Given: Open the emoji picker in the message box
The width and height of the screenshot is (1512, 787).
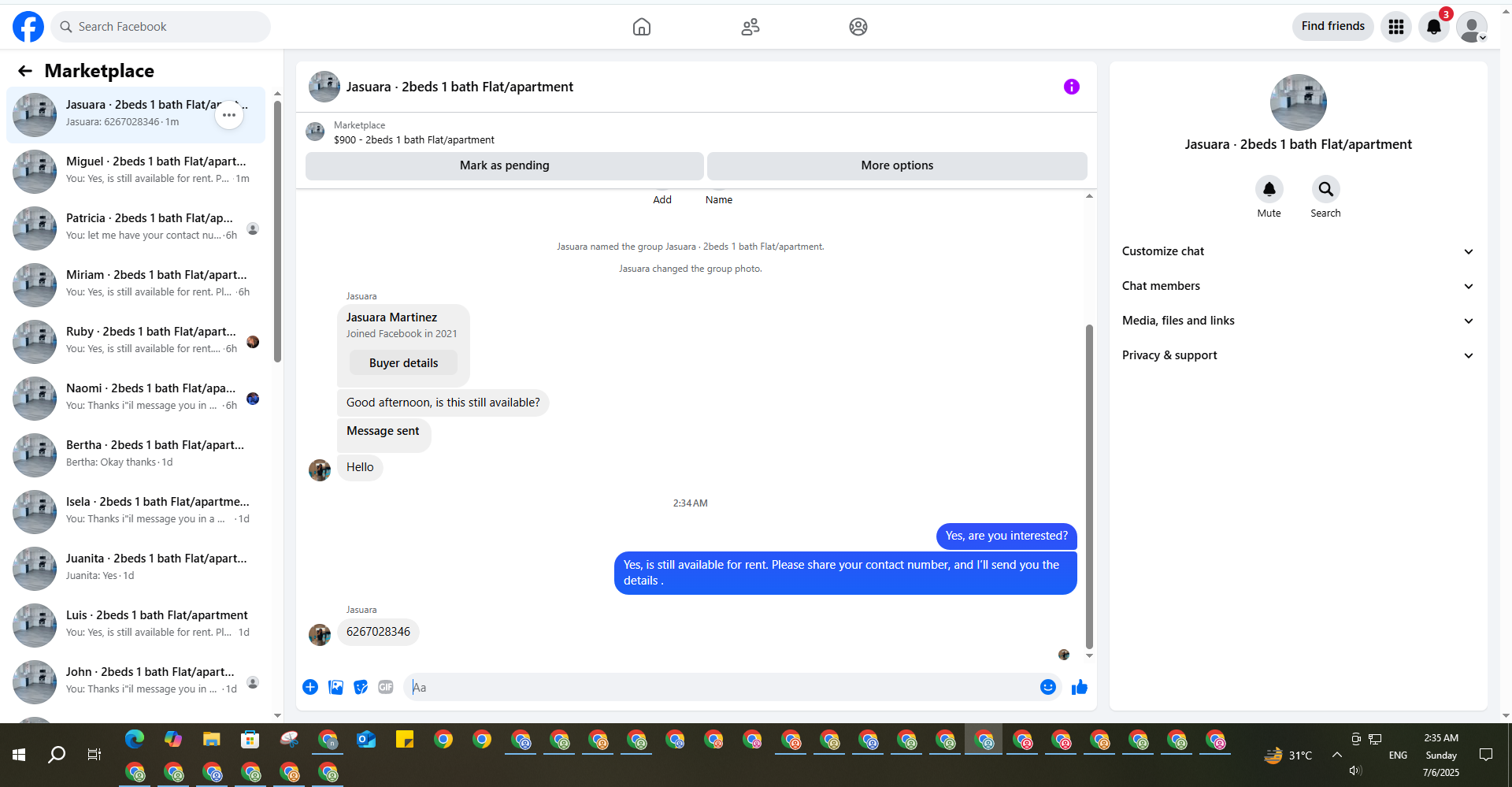Looking at the screenshot, I should 1048,687.
